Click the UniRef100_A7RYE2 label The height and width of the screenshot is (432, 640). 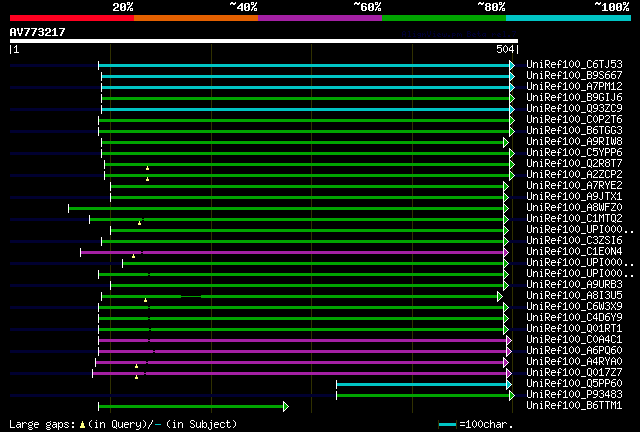click(574, 186)
